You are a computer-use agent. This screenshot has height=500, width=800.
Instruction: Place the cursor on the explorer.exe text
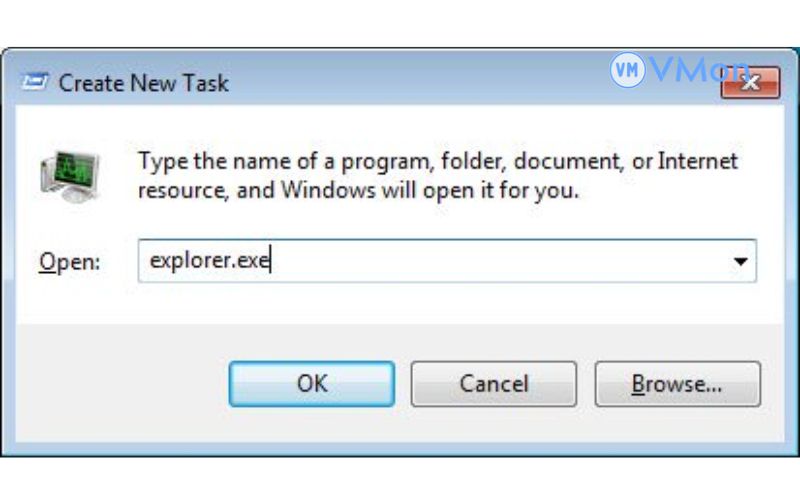[x=210, y=262]
